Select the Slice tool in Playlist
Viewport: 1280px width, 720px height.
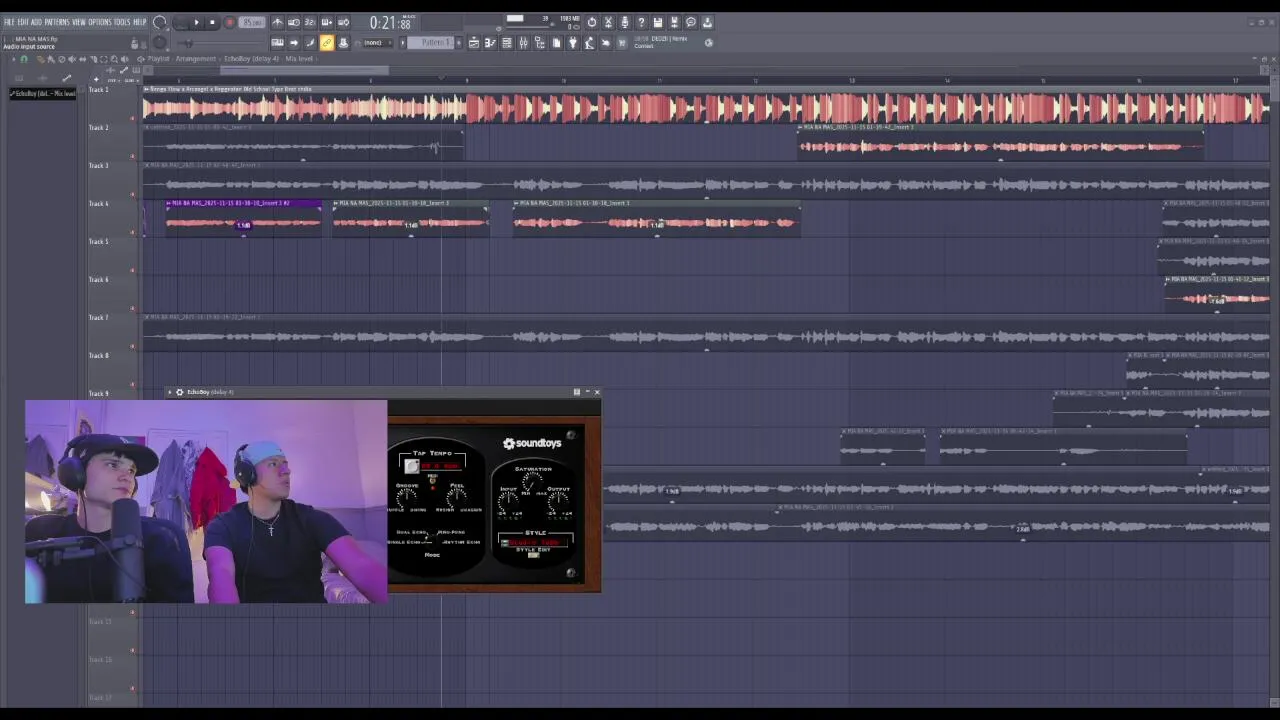(93, 59)
